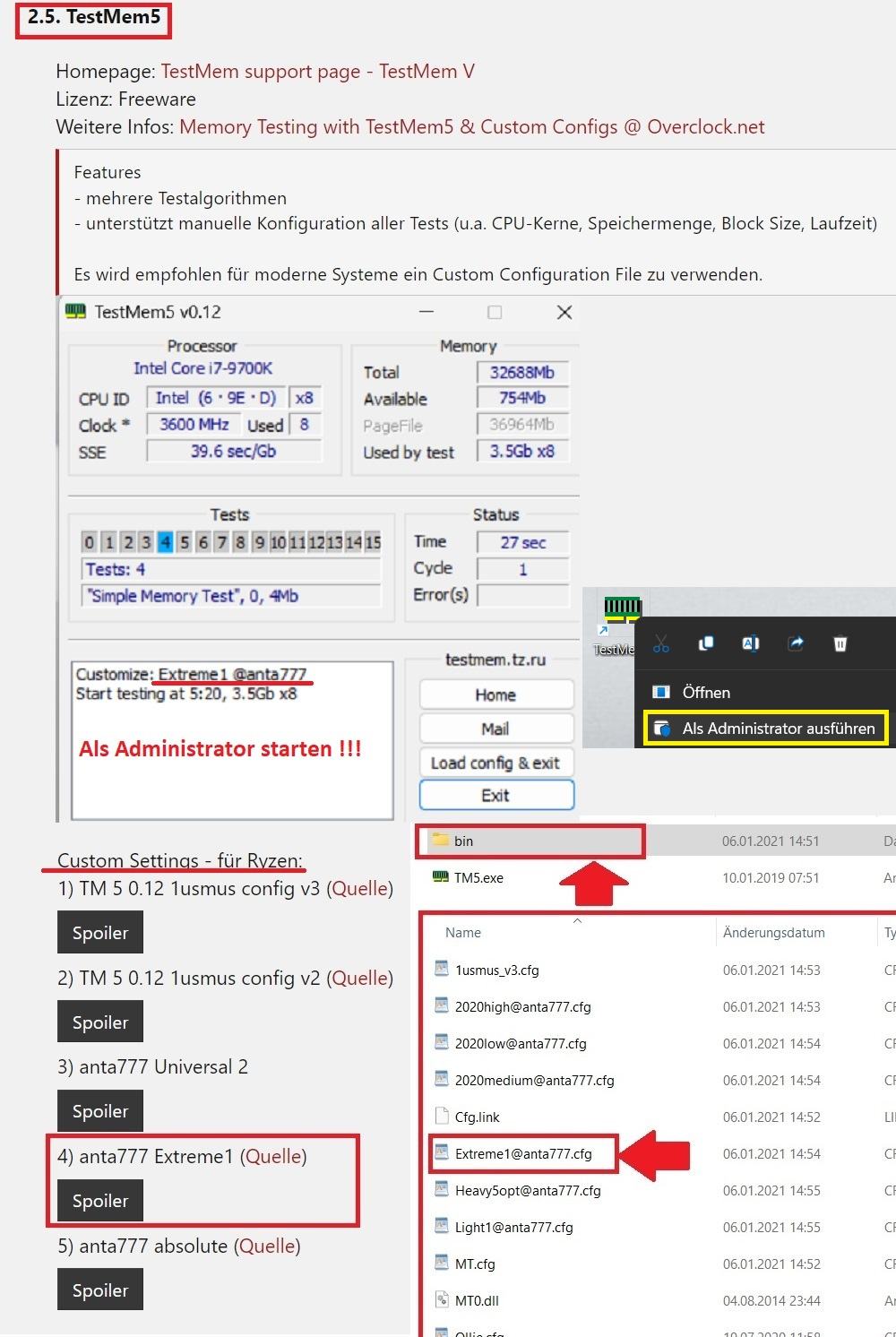Image resolution: width=896 pixels, height=1337 pixels.
Task: Minimize the TestMem5 window
Action: 426,312
